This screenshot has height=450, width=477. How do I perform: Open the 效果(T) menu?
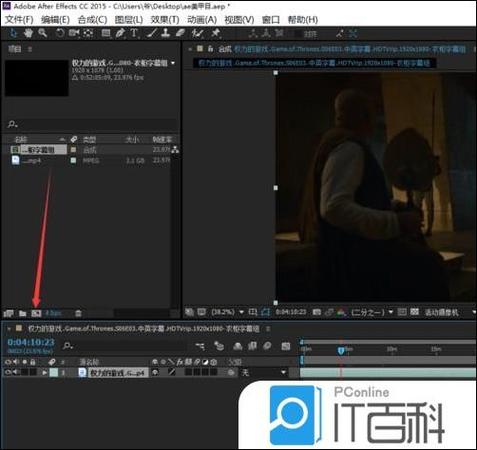165,20
